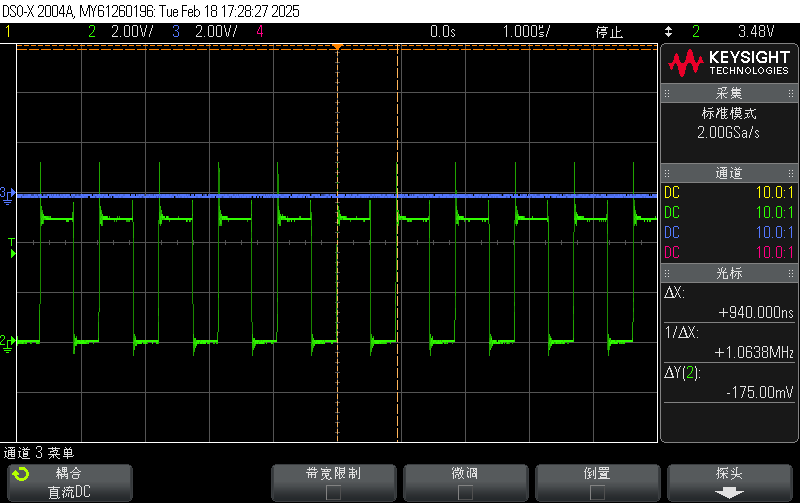Select channel 2 scale 2.00V/
This screenshot has height=503, width=800.
pyautogui.click(x=132, y=32)
